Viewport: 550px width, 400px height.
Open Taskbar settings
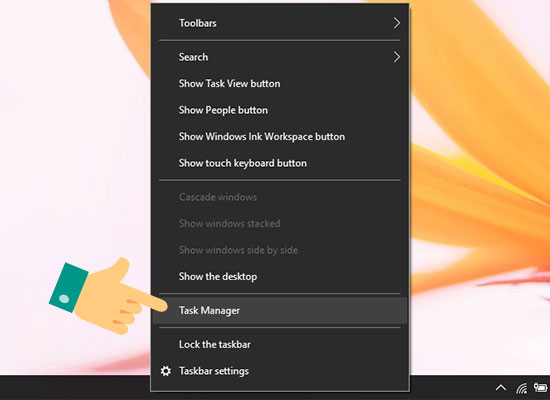[x=280, y=371]
